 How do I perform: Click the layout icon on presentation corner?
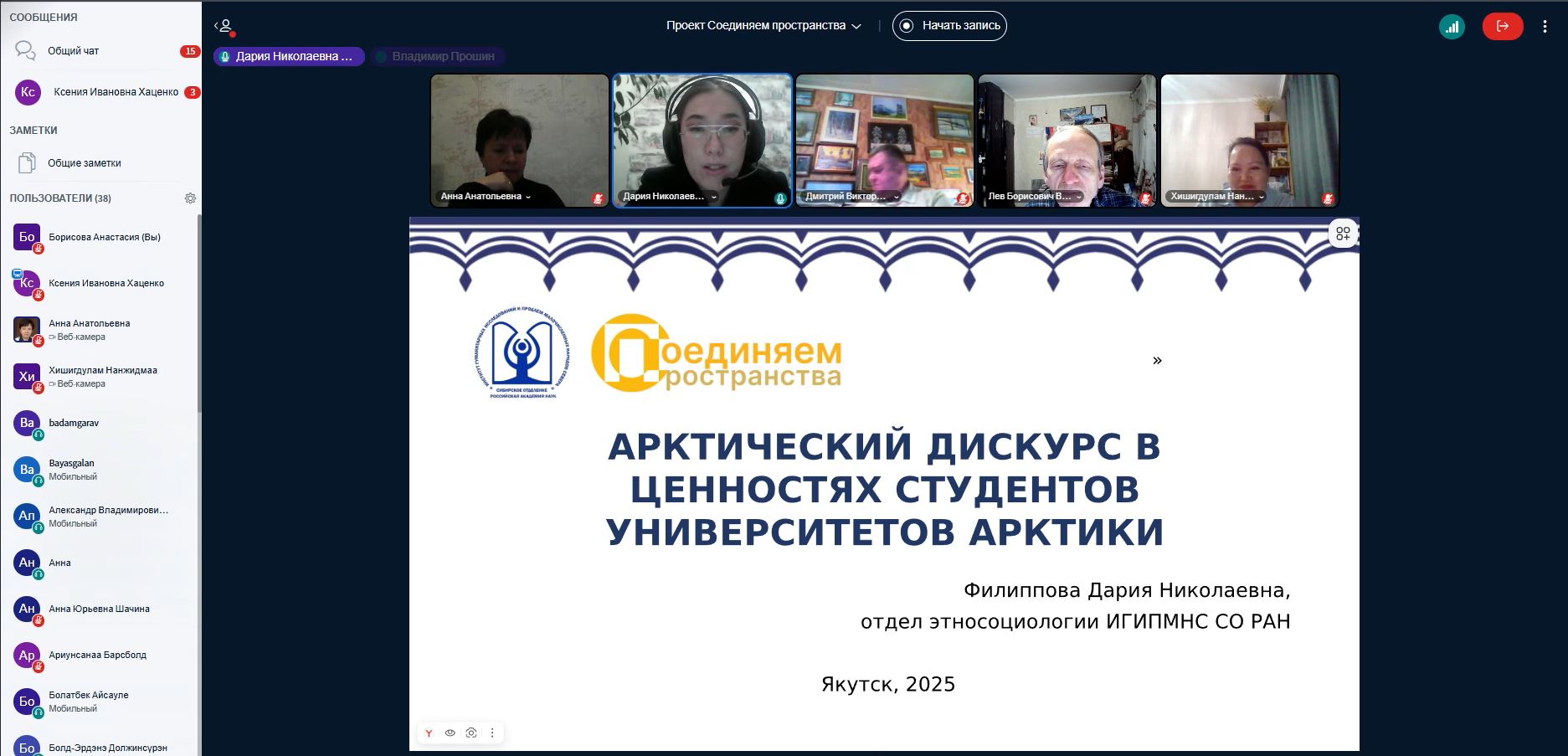pos(1343,234)
